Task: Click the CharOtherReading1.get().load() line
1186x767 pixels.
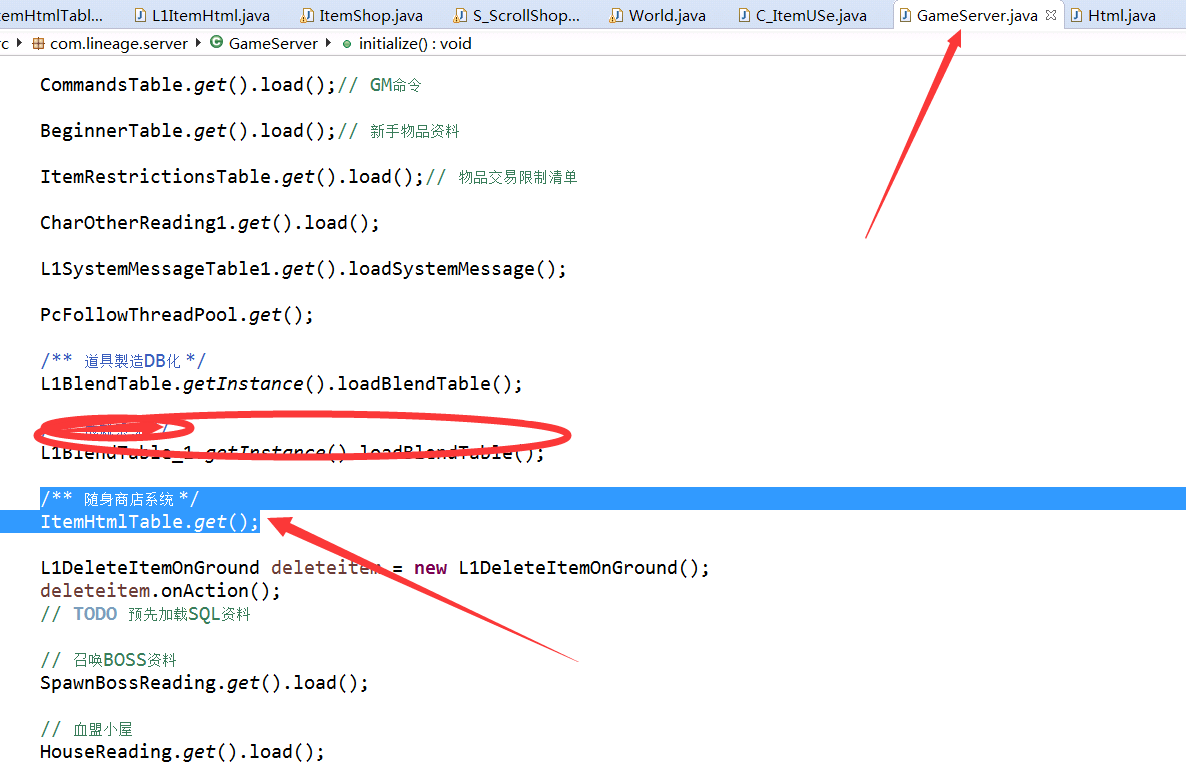Action: pyautogui.click(x=210, y=223)
